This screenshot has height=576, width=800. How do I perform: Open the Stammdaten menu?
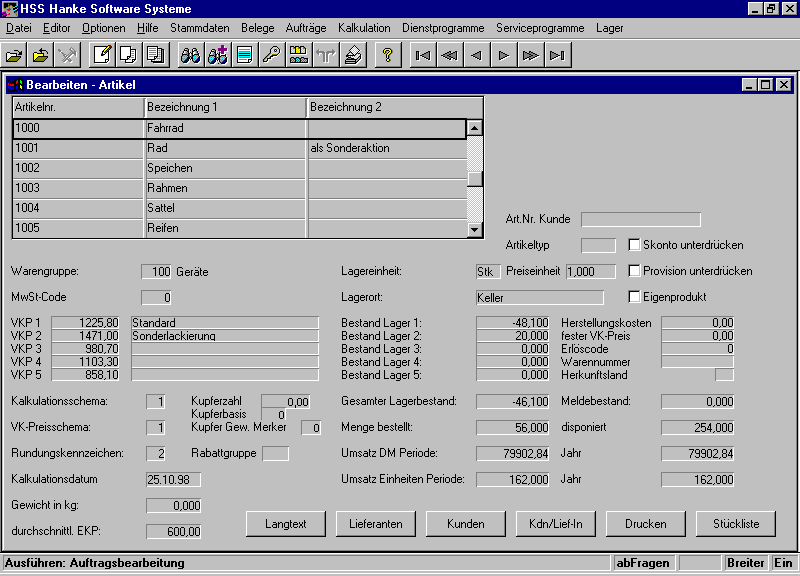click(198, 28)
